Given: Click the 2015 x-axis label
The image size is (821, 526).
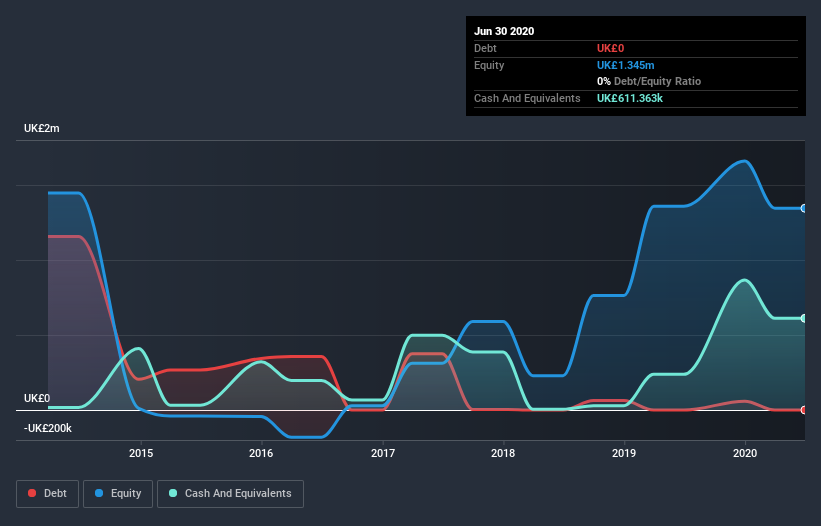Looking at the screenshot, I should pyautogui.click(x=141, y=453).
